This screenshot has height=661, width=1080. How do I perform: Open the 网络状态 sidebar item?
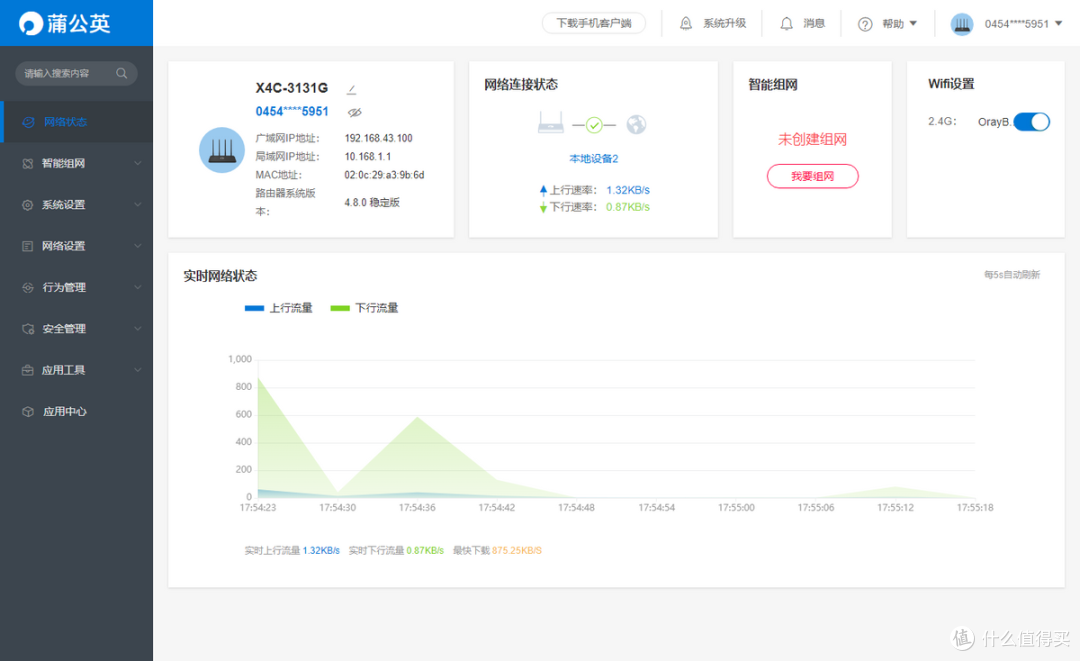[76, 122]
